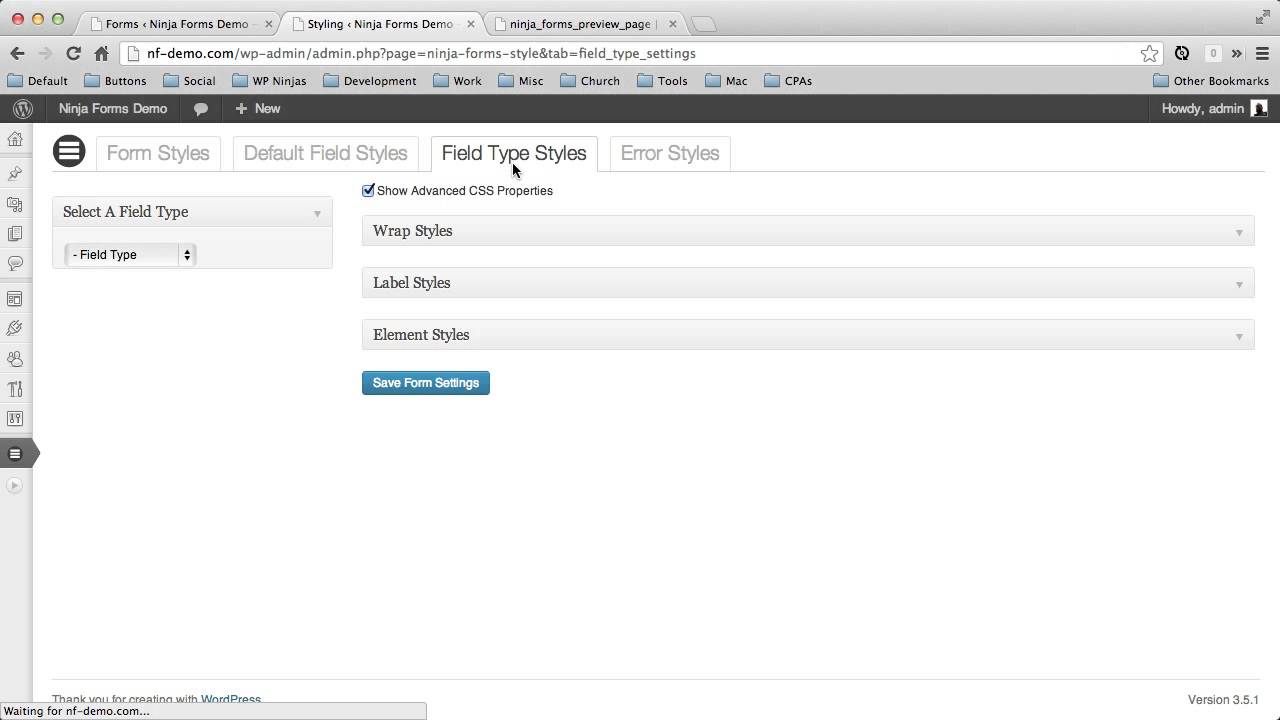This screenshot has height=720, width=1280.
Task: Open the CPAs bookmarks folder
Action: pyautogui.click(x=789, y=81)
